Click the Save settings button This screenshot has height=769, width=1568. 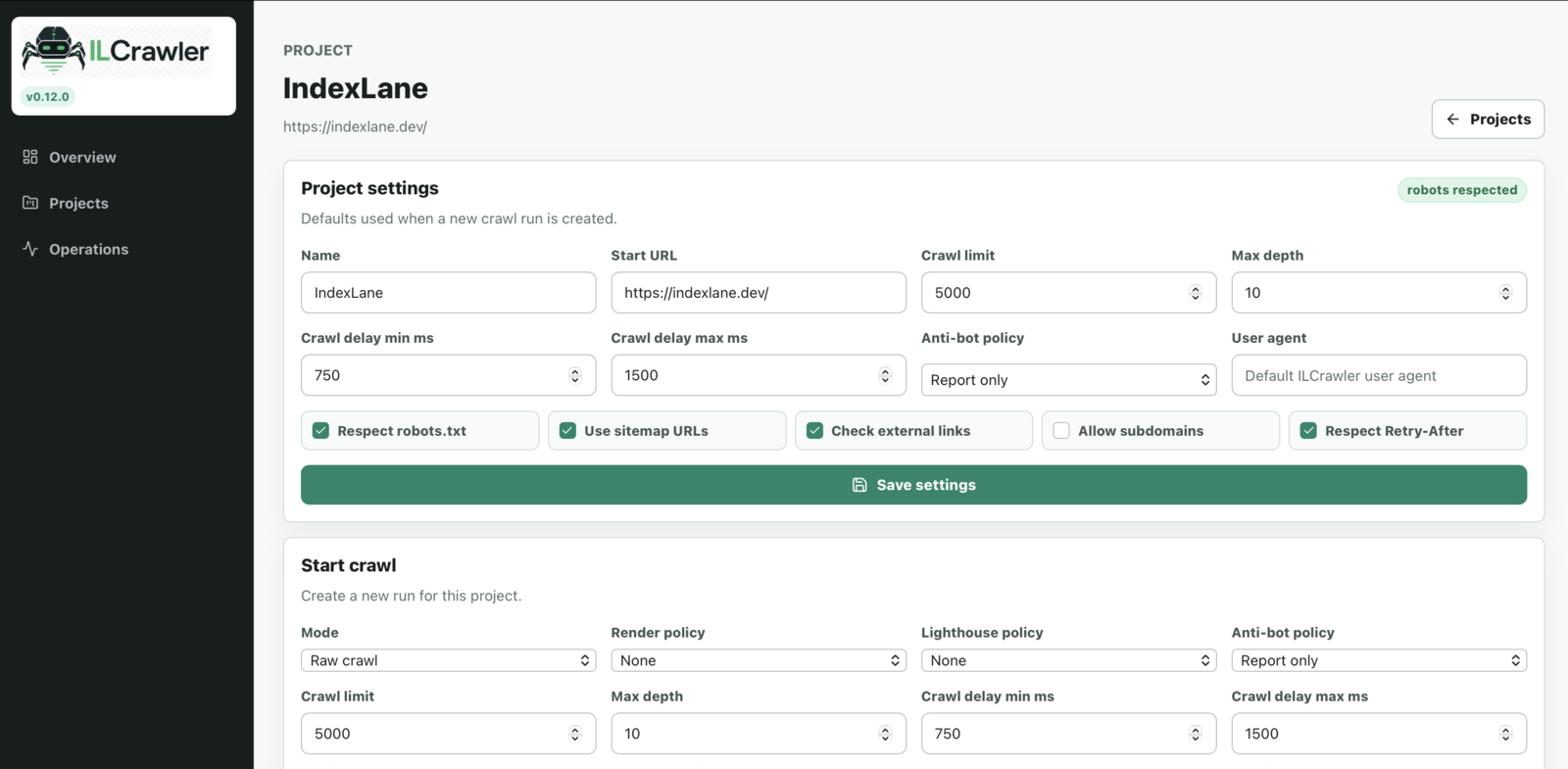pyautogui.click(x=913, y=485)
